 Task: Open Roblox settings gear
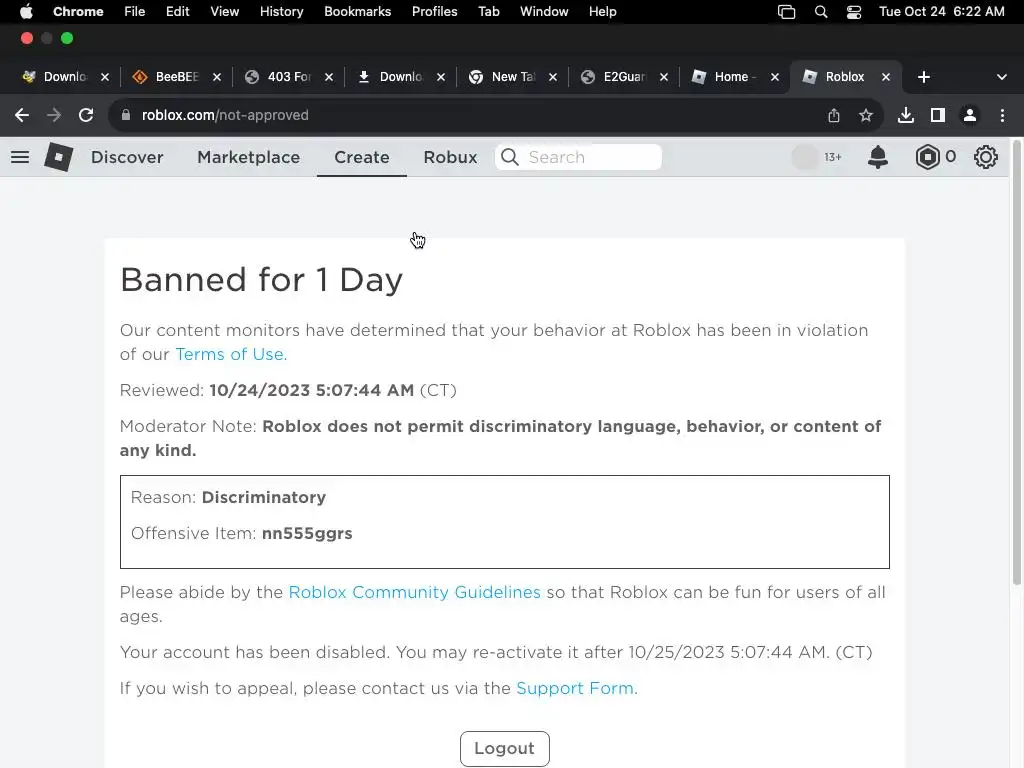pyautogui.click(x=985, y=157)
